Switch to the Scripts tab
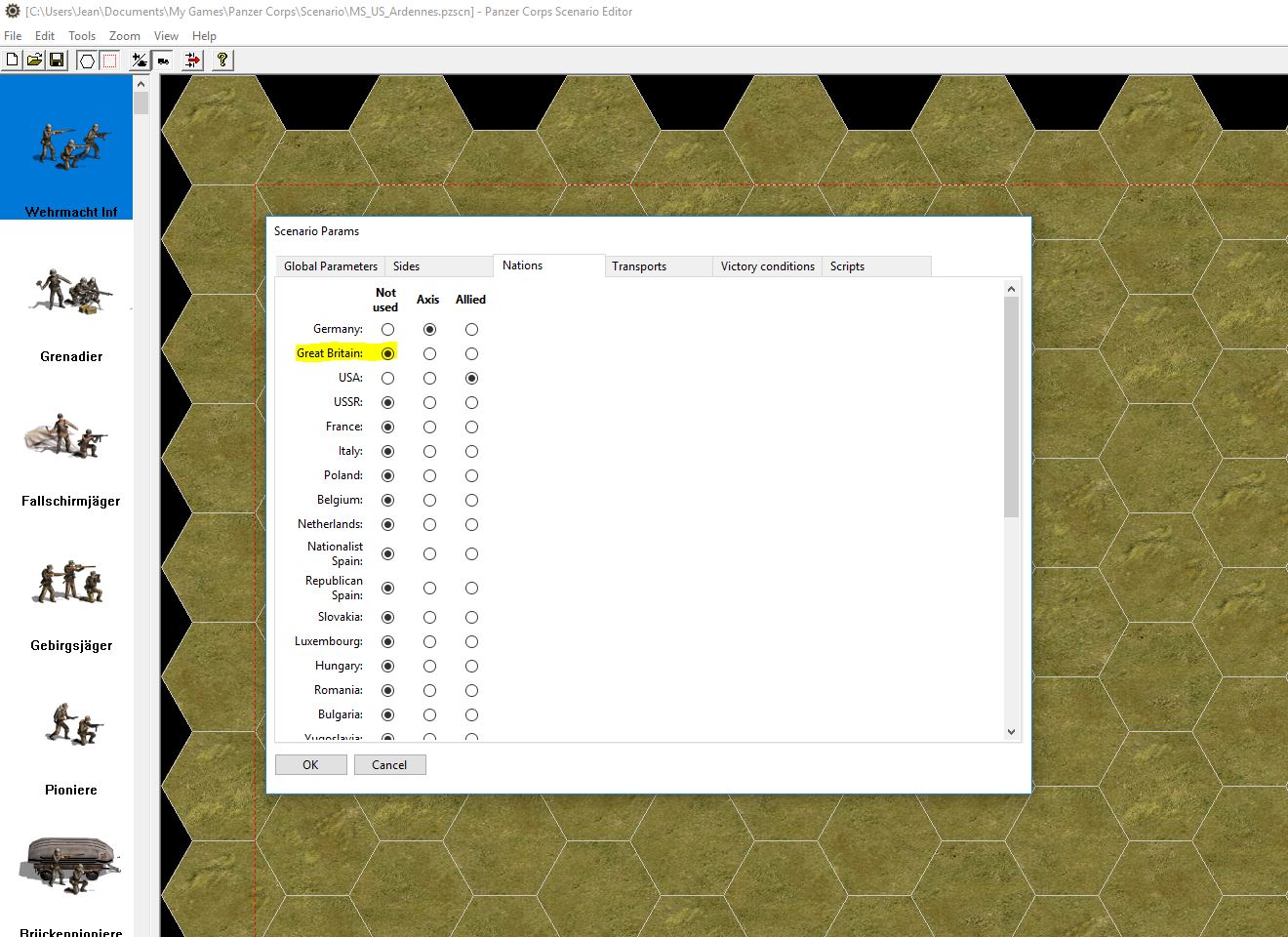Image resolution: width=1288 pixels, height=937 pixels. (x=876, y=266)
